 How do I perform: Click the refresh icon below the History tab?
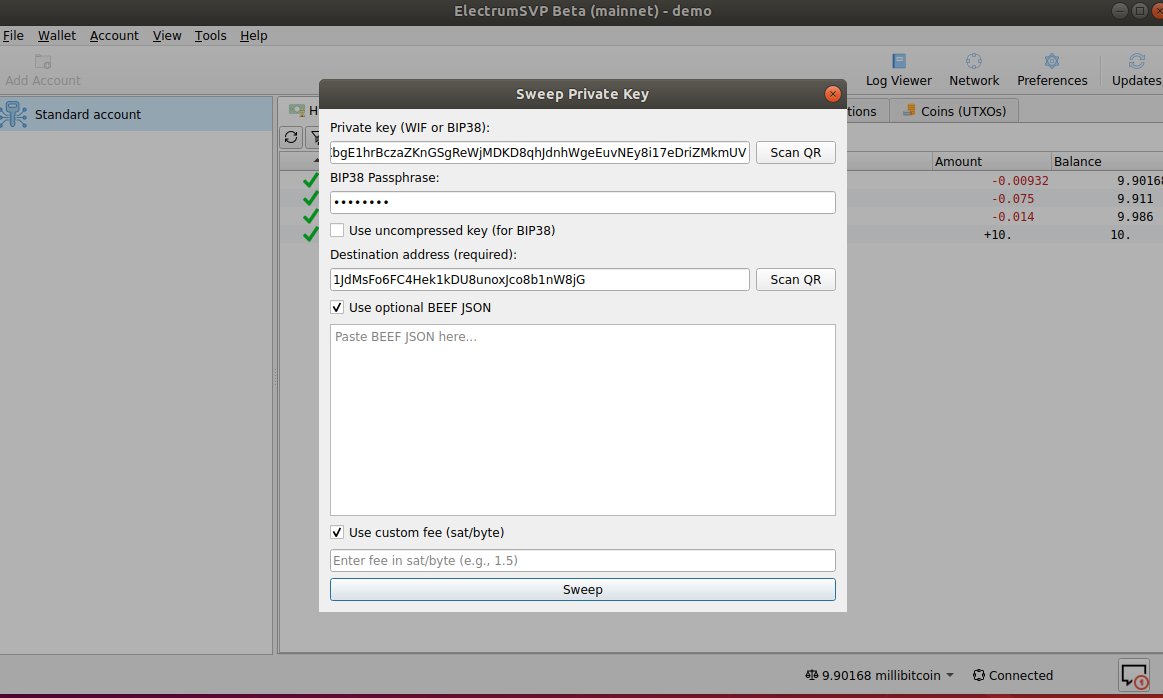[291, 137]
